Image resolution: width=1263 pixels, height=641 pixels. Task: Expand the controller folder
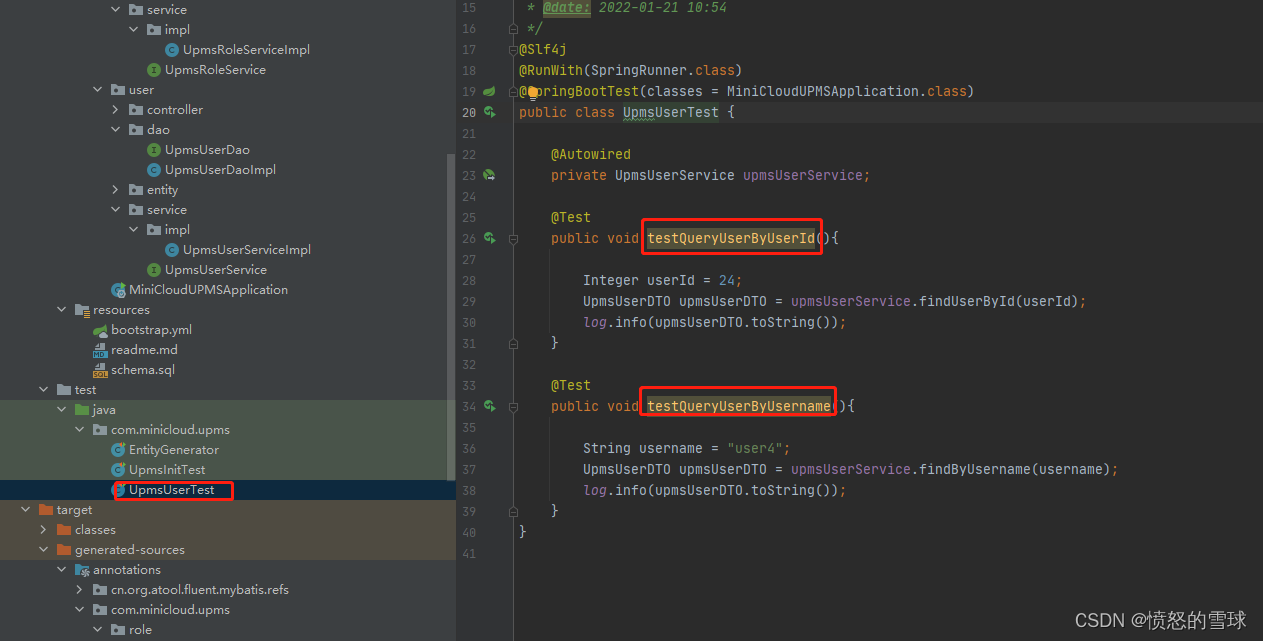coord(116,110)
